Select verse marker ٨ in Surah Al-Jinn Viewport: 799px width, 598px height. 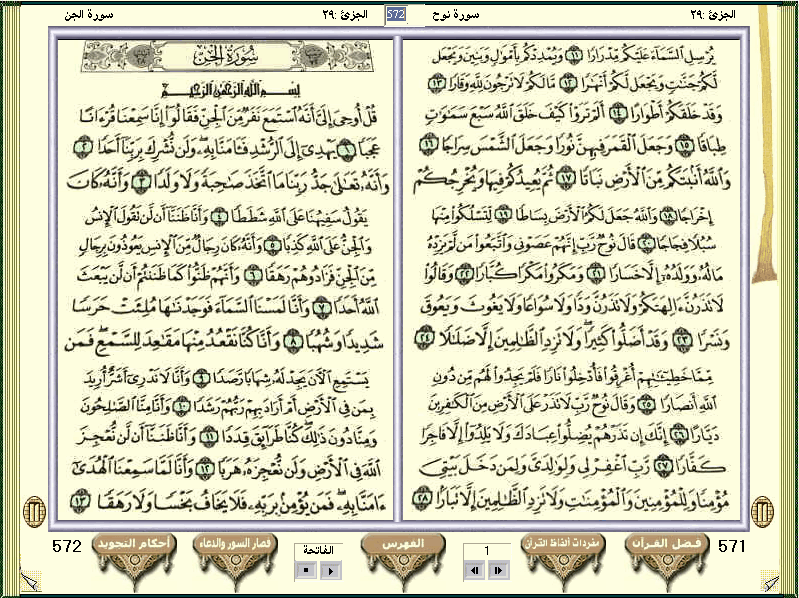[x=293, y=343]
